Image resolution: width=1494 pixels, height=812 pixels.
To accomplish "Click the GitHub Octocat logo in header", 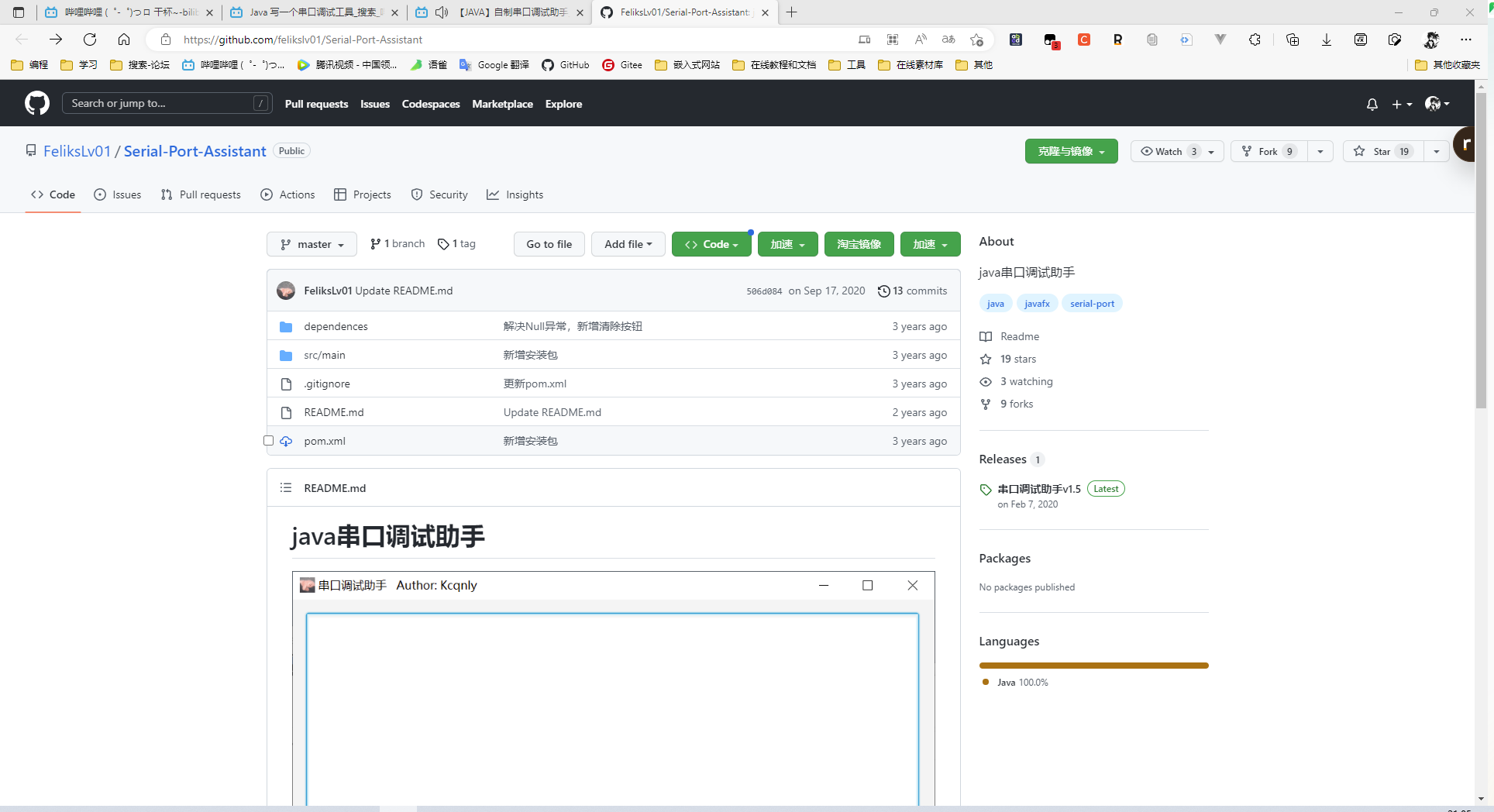I will click(x=37, y=103).
